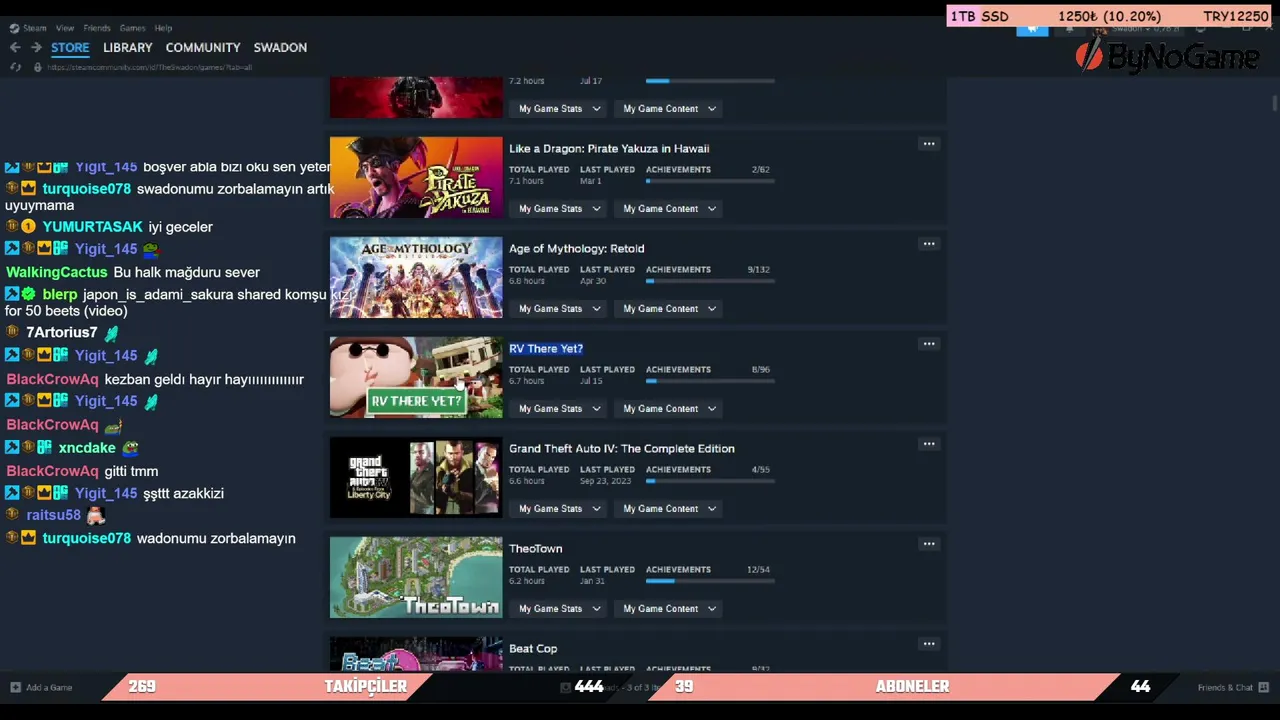Open the Grand Theft Auto IV cover thumbnail
The width and height of the screenshot is (1280, 720).
416,477
